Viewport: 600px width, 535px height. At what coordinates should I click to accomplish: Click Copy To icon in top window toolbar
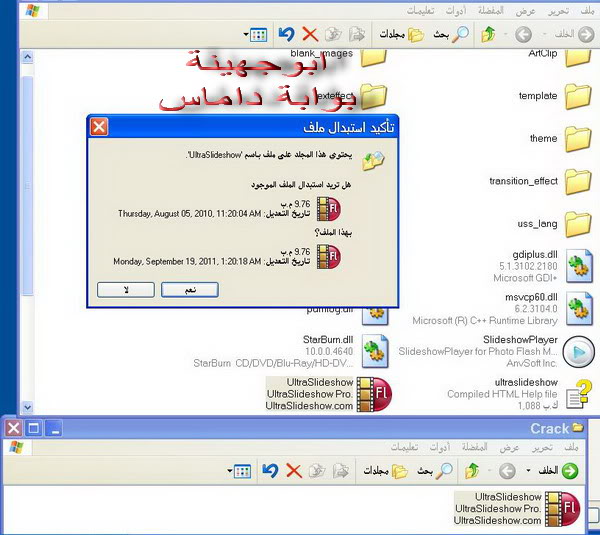[x=333, y=35]
